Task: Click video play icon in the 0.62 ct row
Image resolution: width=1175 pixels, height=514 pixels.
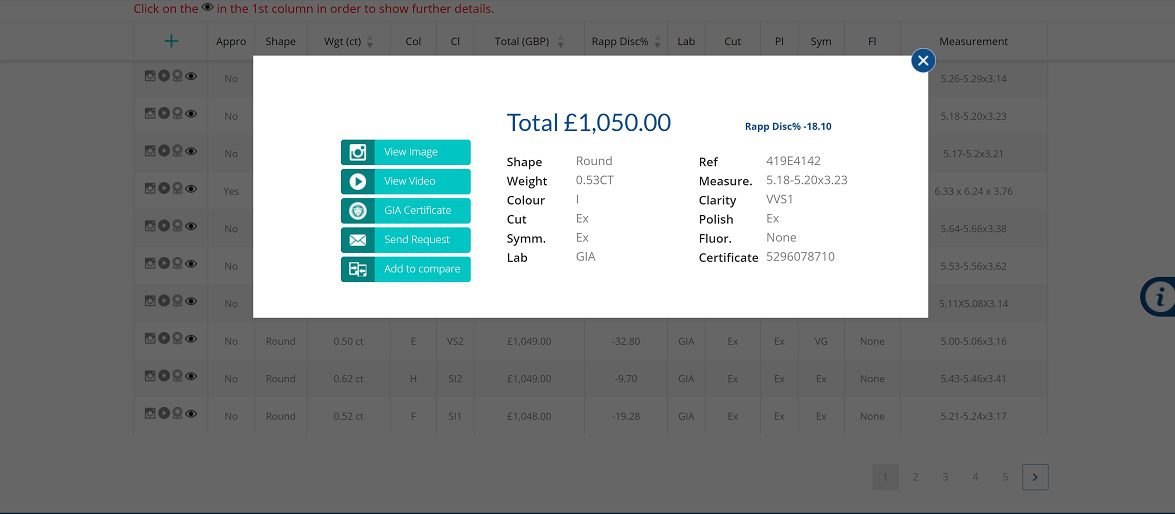Action: [x=163, y=375]
